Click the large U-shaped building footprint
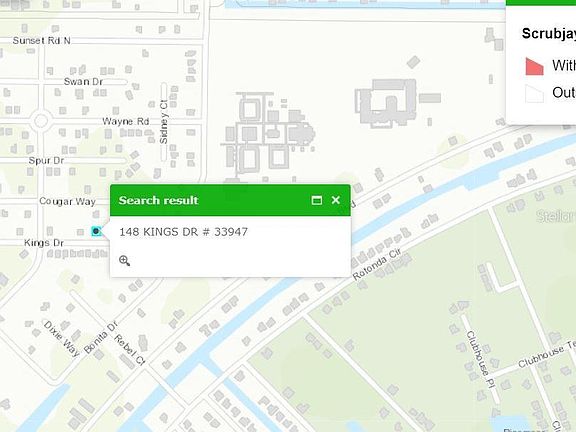Image resolution: width=576 pixels, height=432 pixels. click(386, 103)
